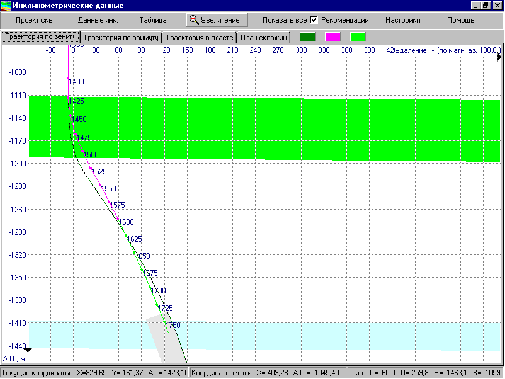This screenshot has height=379, width=505.
Task: Click the gray shaded target zone near bottom
Action: tap(166, 339)
